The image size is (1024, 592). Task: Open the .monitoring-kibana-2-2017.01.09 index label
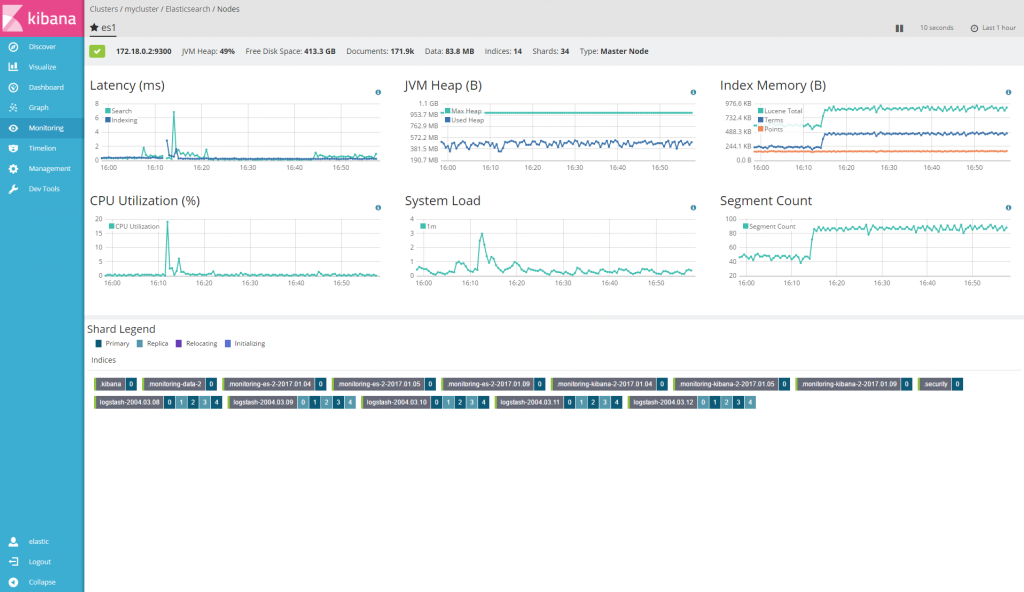(848, 384)
